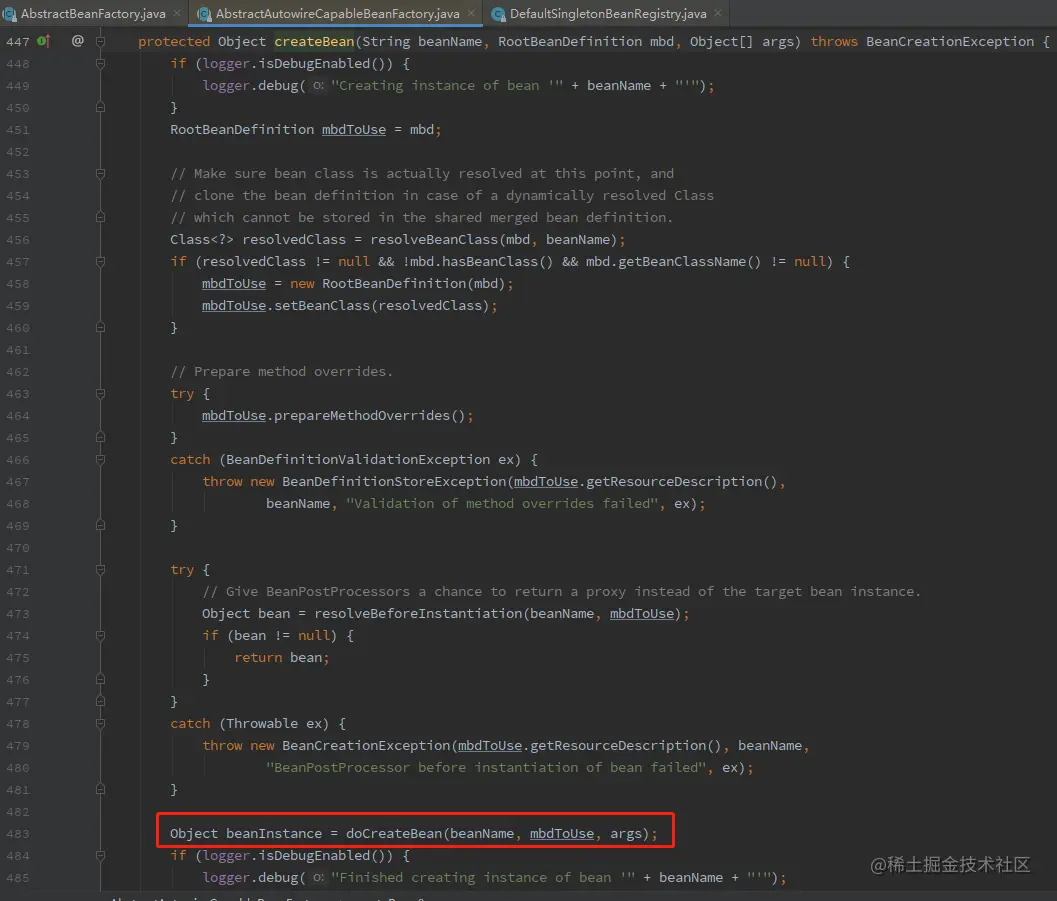Click BeanDefinitionStoreException on line 467
The image size is (1057, 901).
point(394,482)
